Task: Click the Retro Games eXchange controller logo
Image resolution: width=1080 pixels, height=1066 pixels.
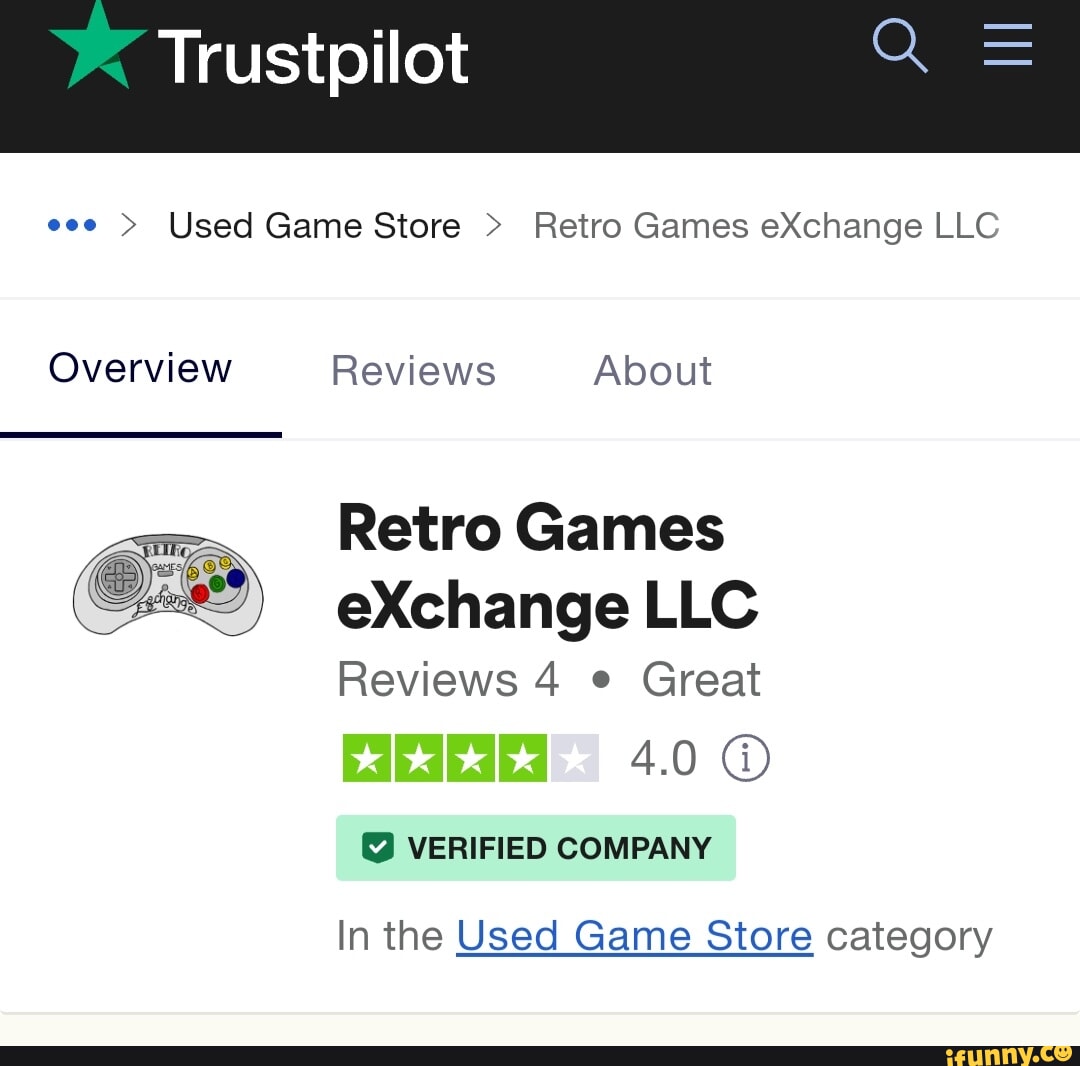Action: click(168, 586)
